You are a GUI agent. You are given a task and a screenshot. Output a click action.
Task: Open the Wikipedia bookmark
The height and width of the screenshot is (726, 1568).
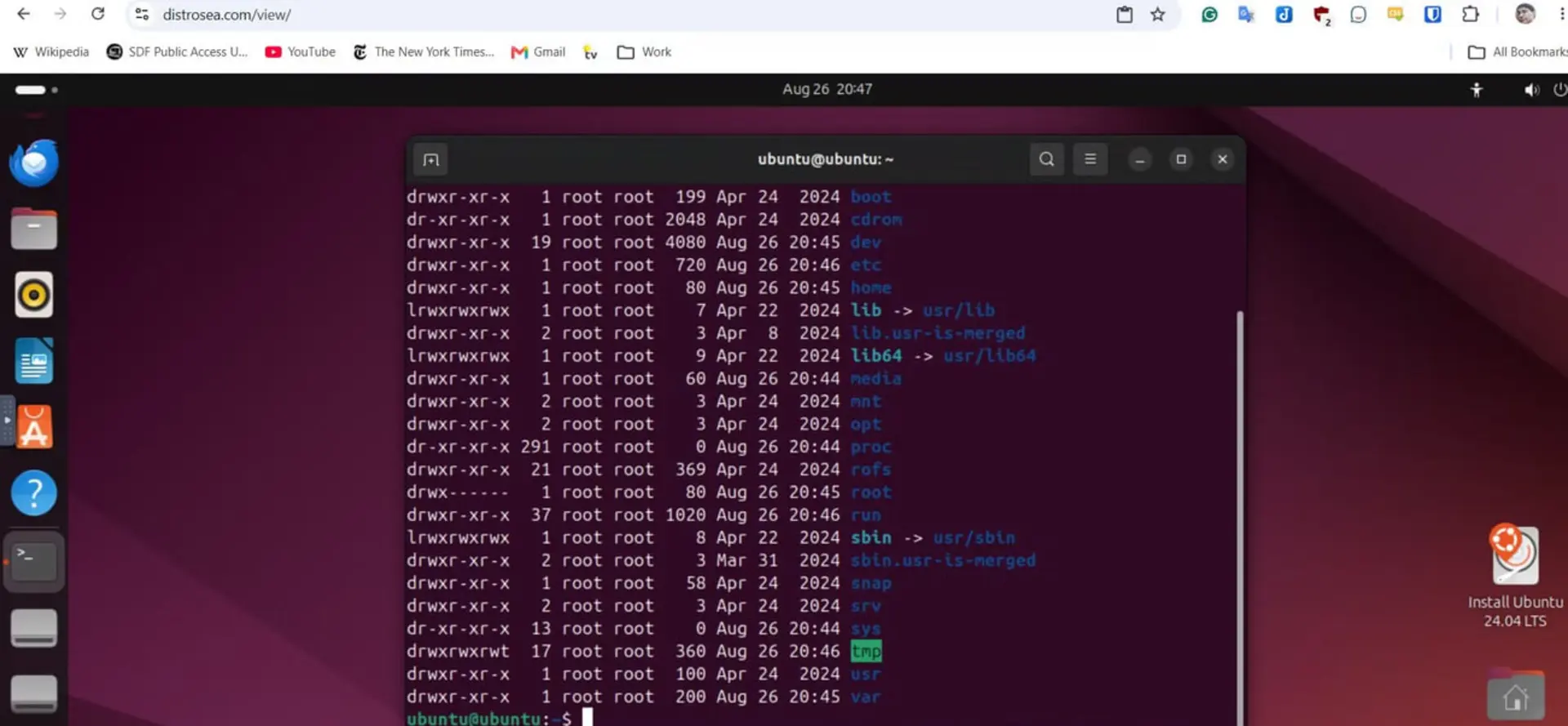pyautogui.click(x=51, y=51)
